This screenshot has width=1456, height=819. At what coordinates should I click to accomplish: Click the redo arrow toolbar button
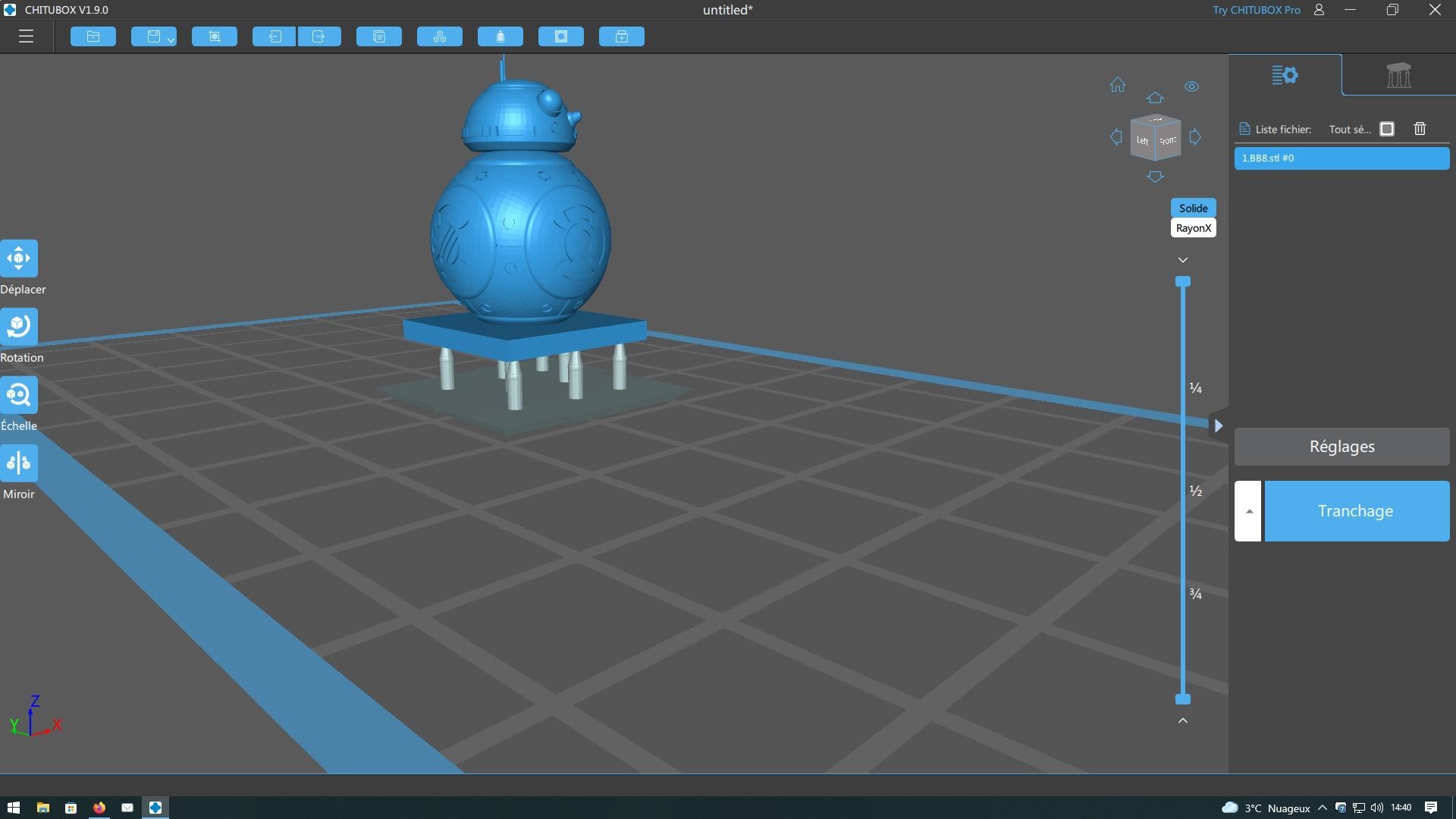[318, 36]
